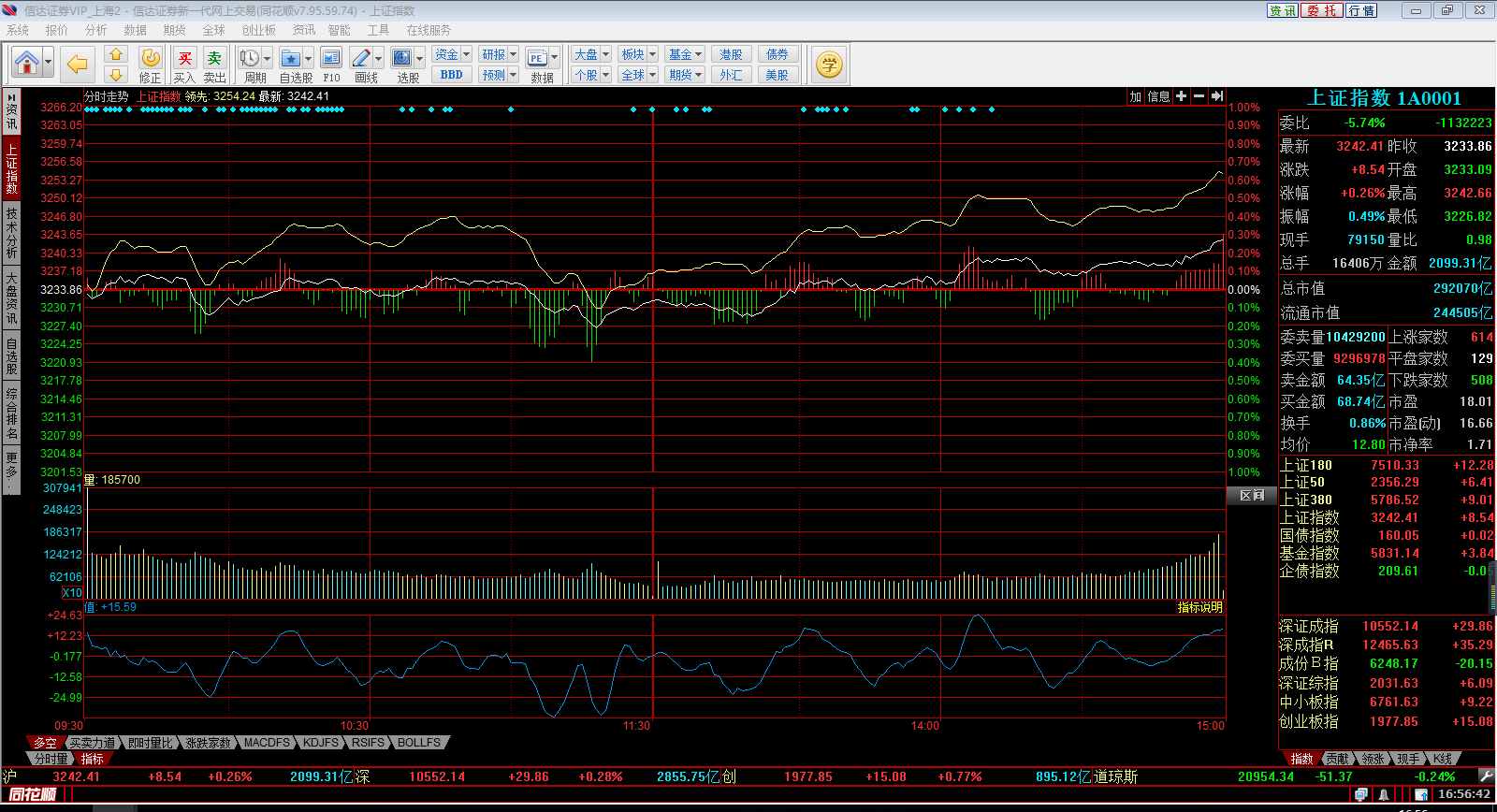Select the 上证50 row in index list

1386,482
